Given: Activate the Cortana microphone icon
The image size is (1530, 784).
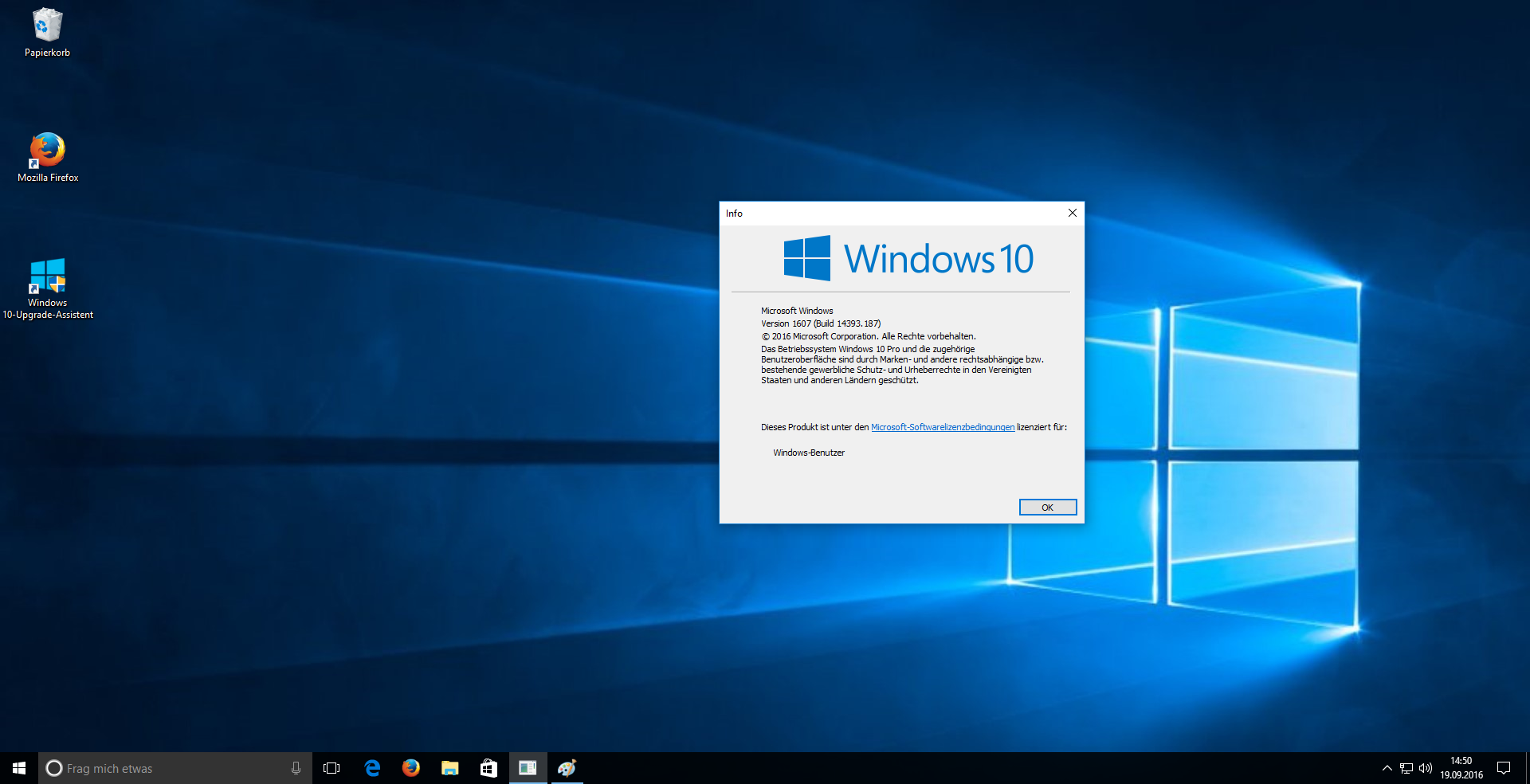Looking at the screenshot, I should point(296,768).
